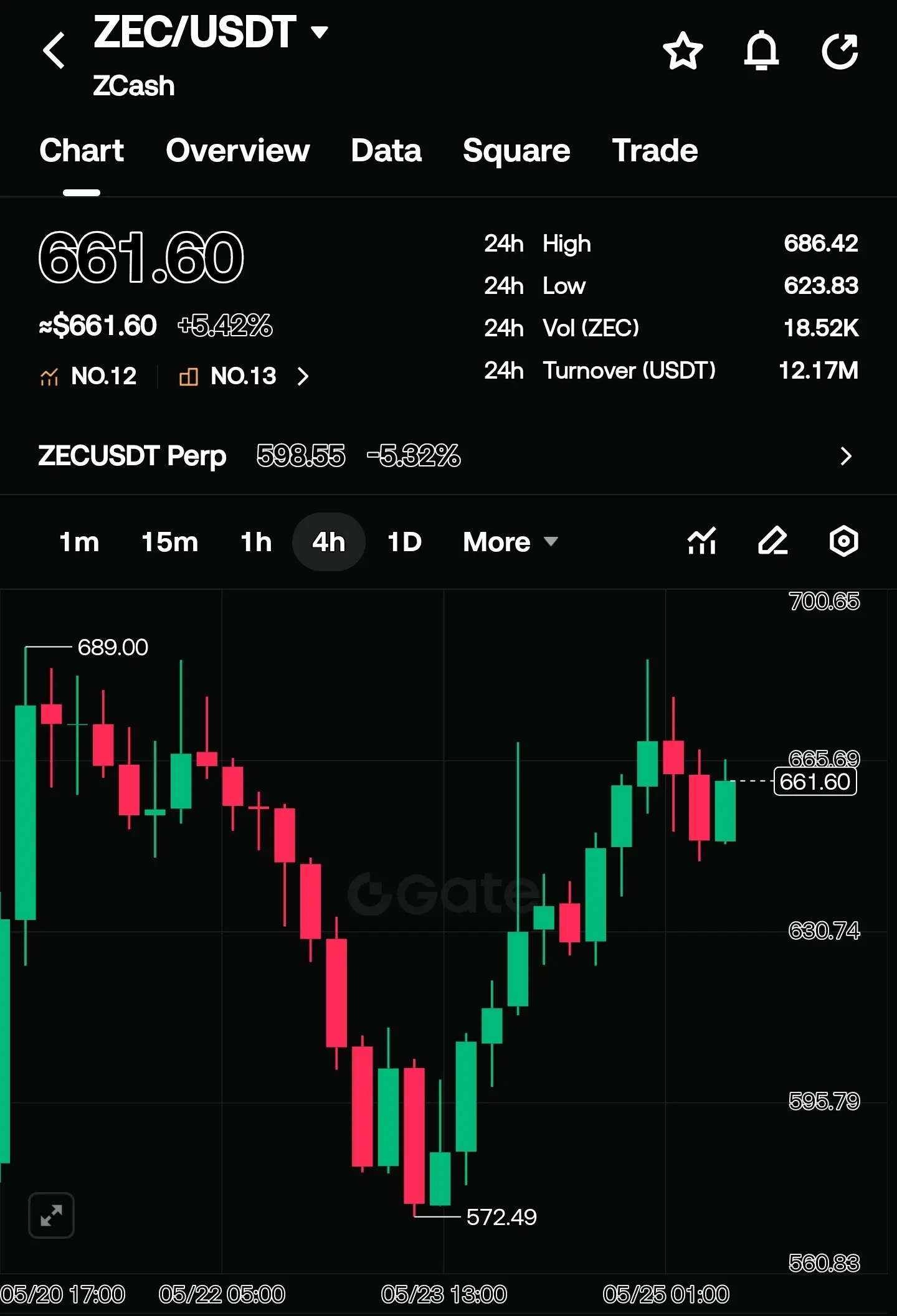Viewport: 897px width, 1316px height.
Task: Tap the 24h Vol value 18.52K
Action: click(x=821, y=328)
